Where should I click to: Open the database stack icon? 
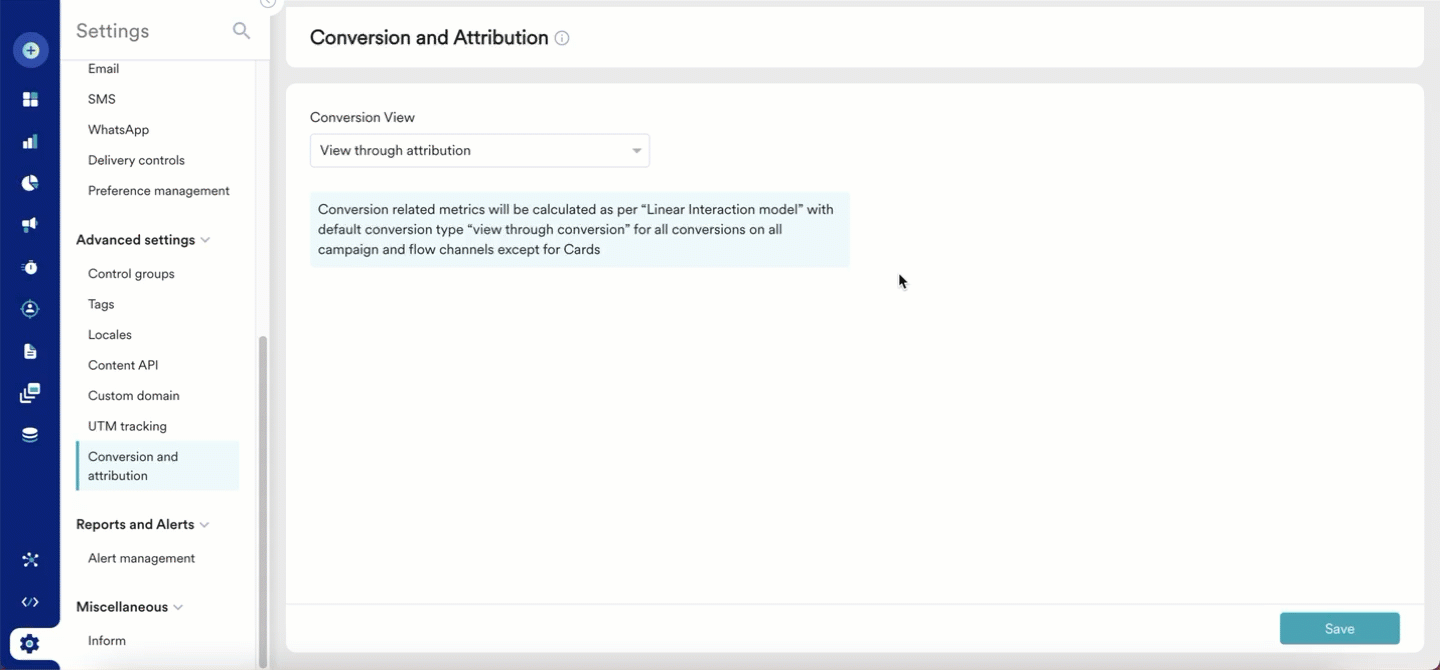point(30,435)
